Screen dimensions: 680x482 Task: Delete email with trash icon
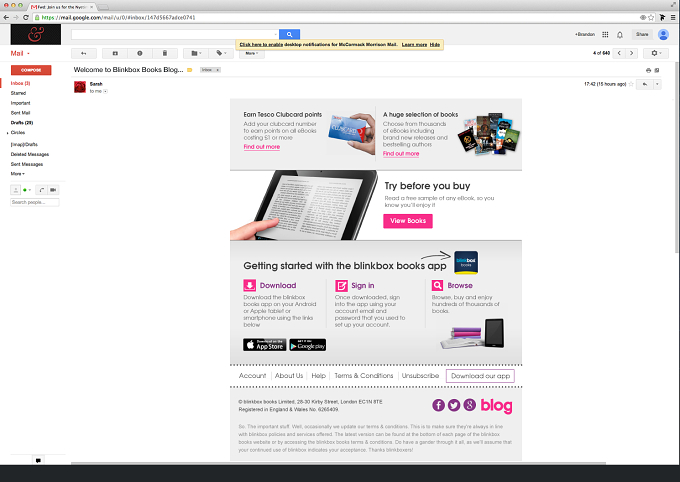click(x=165, y=53)
